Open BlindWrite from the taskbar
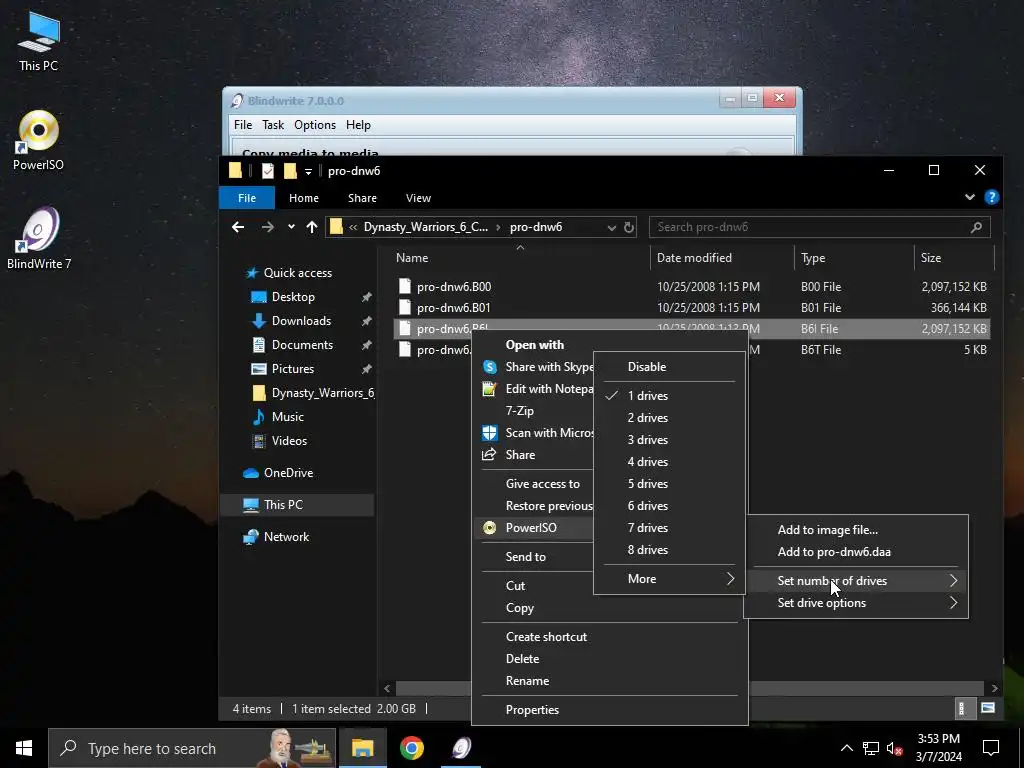 coord(461,748)
